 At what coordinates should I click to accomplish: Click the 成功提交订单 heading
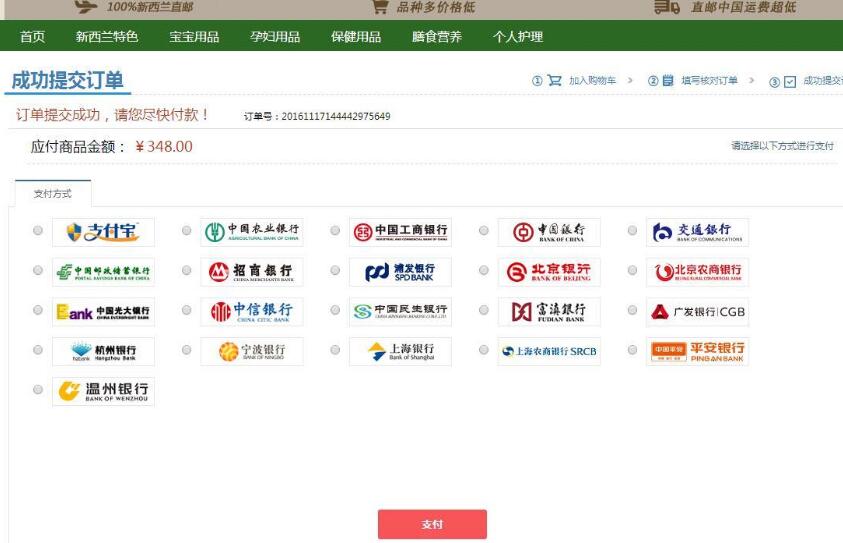67,81
